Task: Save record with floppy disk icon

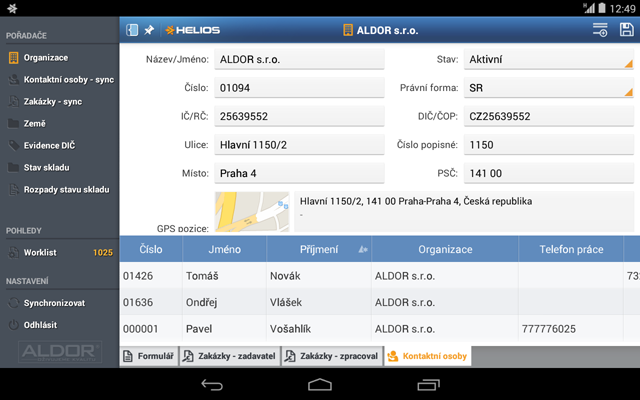Action: coord(627,30)
